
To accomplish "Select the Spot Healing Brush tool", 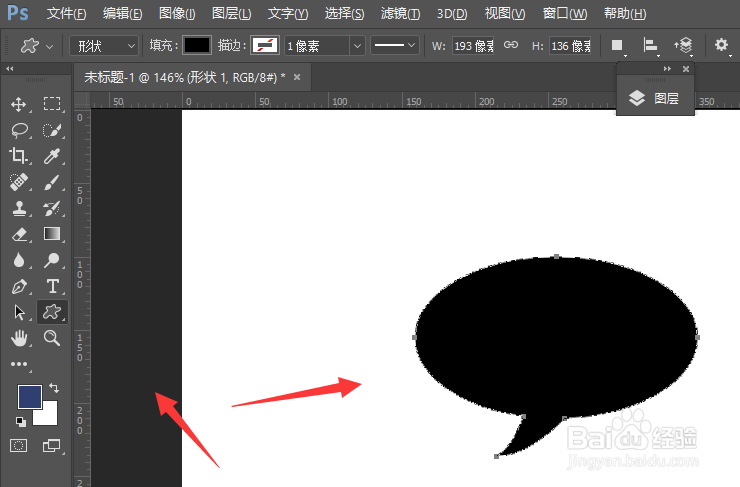I will (x=19, y=182).
